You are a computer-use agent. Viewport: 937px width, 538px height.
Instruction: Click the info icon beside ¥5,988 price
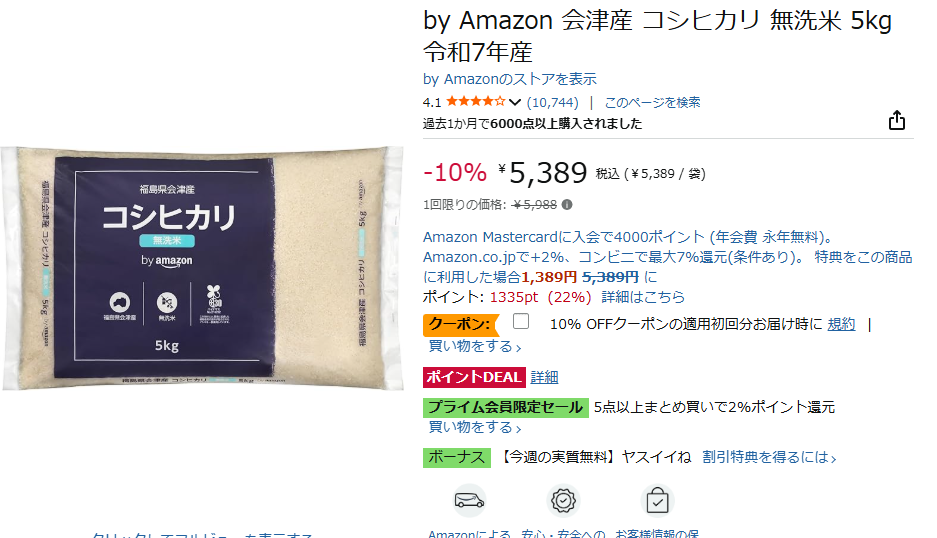567,204
